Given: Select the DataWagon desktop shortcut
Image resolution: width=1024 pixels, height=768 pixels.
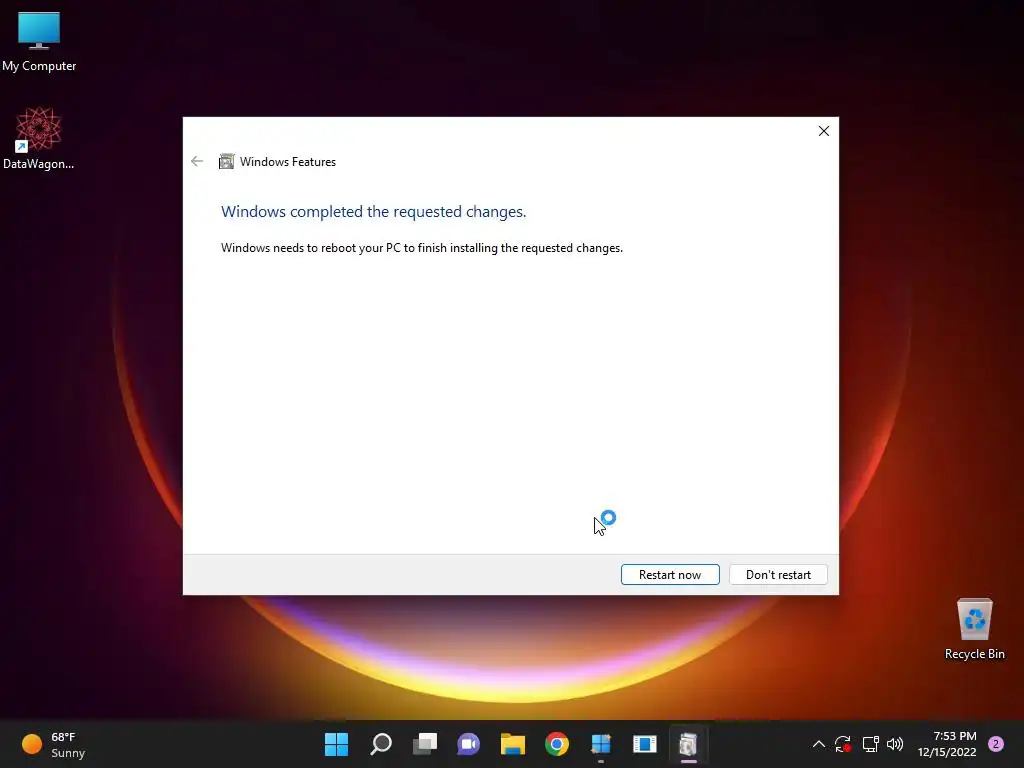Looking at the screenshot, I should click(x=39, y=138).
